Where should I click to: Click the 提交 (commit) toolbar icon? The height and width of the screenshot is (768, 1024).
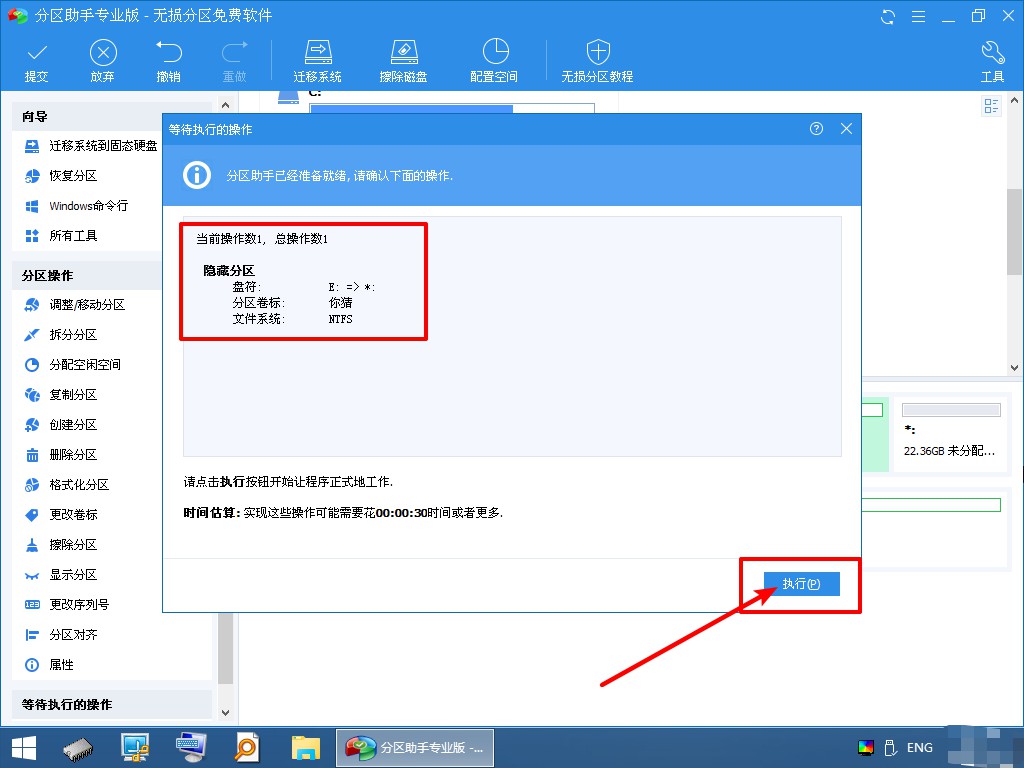(x=37, y=61)
